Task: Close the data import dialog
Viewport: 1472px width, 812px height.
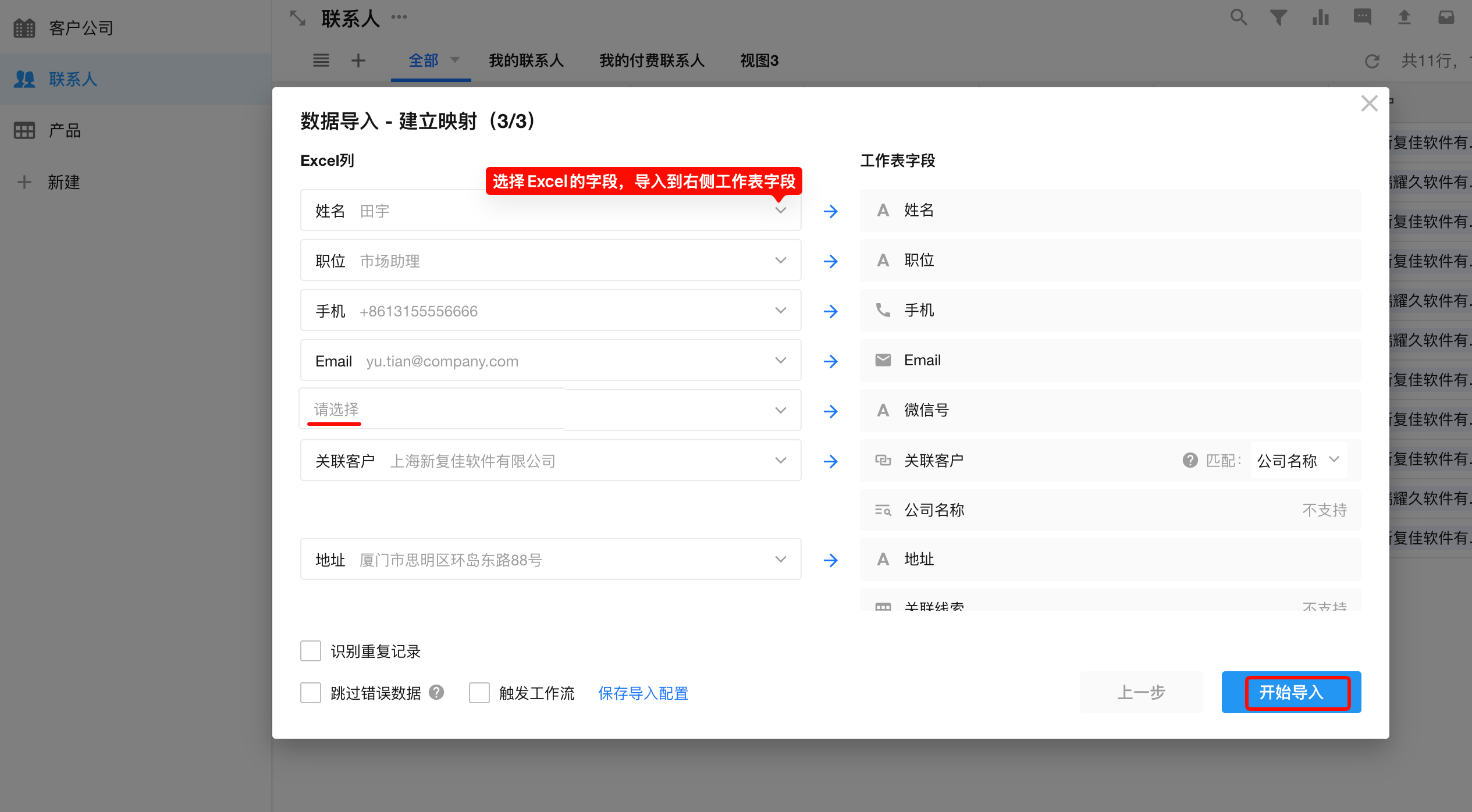Action: 1369,104
